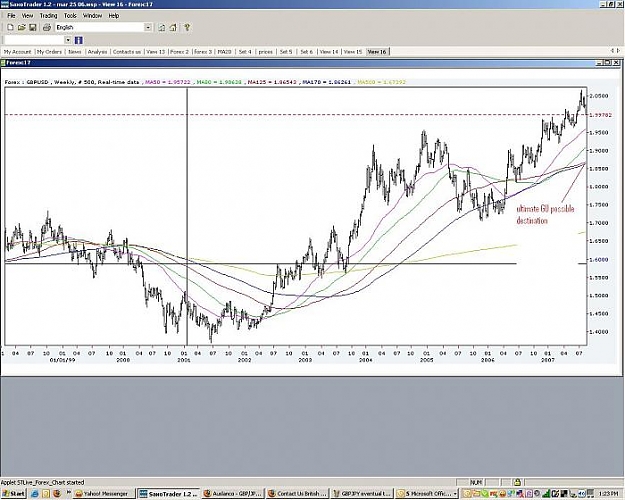Switch to the Contacts us tab
Image resolution: width=625 pixels, height=500 pixels.
click(x=127, y=52)
